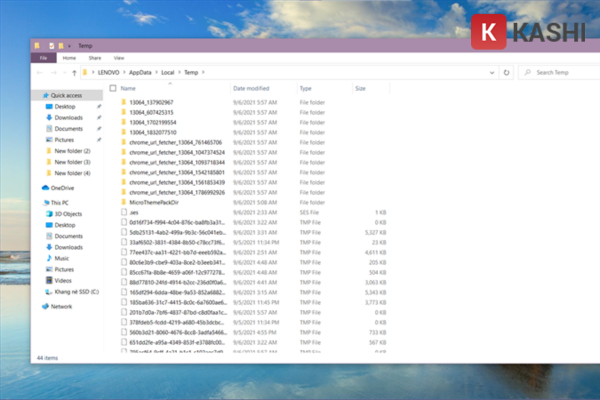Switch to the Home ribbon tab

click(69, 58)
